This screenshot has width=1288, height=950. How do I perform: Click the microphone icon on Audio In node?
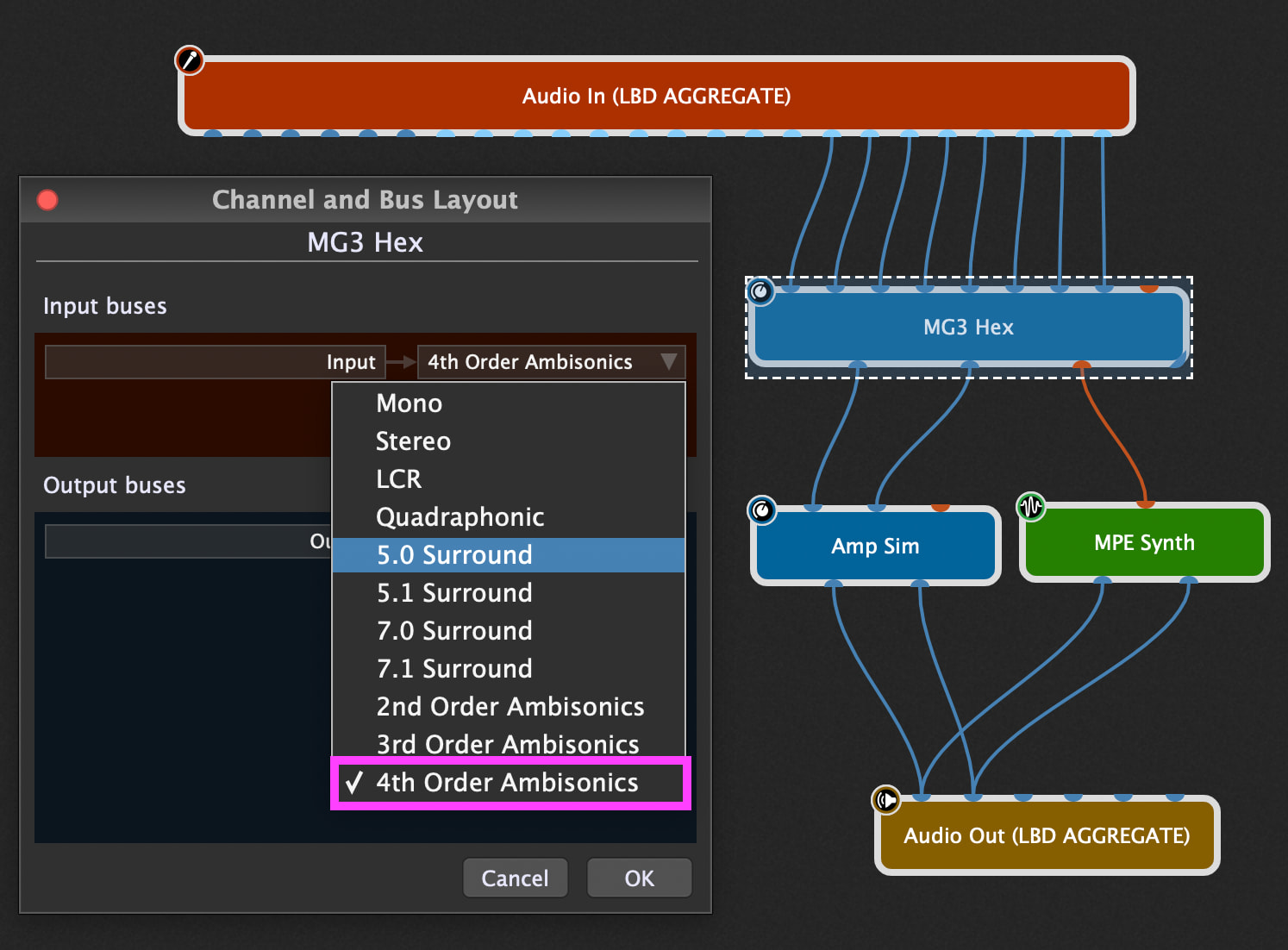[x=190, y=60]
